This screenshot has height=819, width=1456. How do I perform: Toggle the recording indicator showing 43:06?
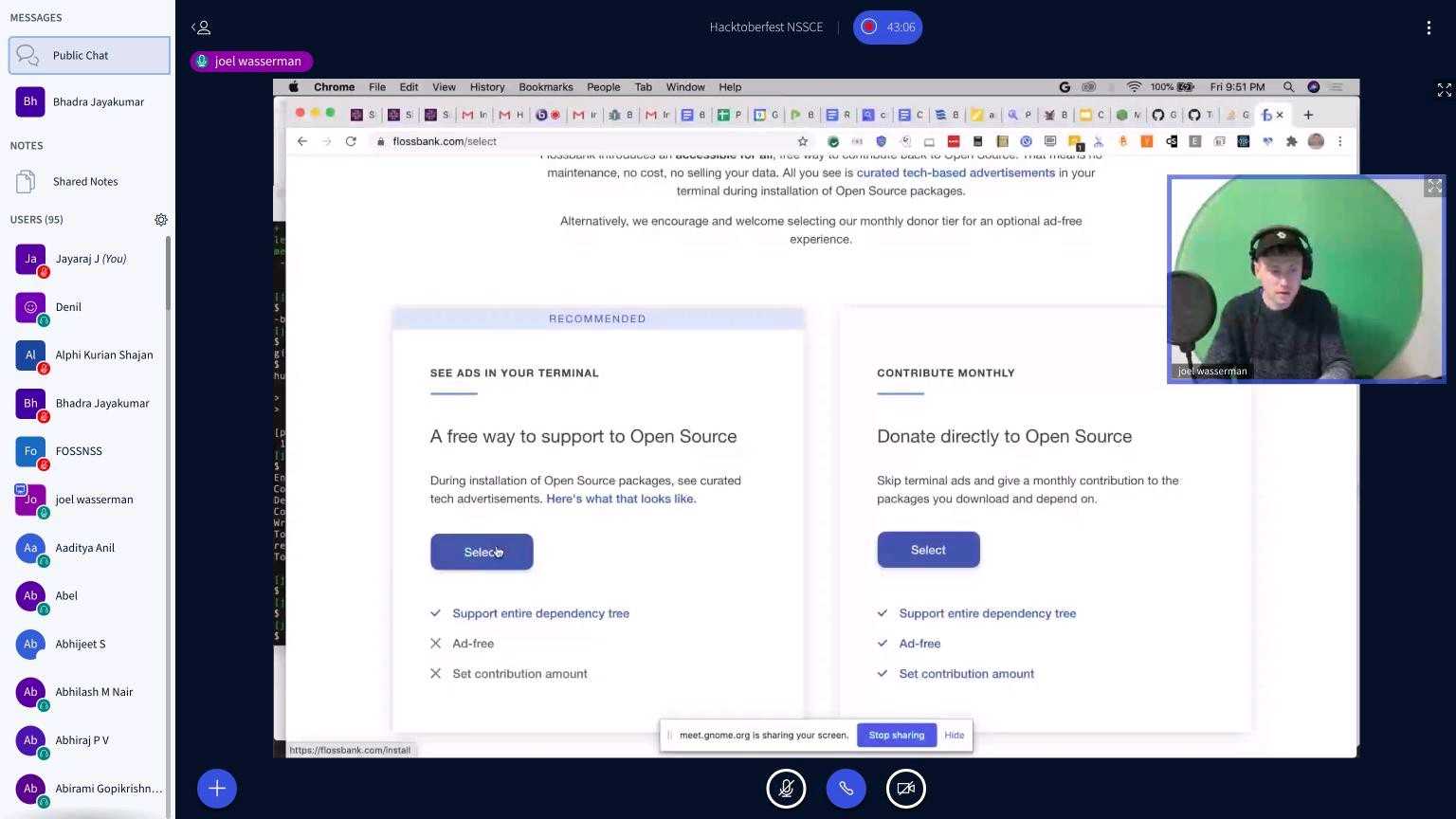coord(887,27)
